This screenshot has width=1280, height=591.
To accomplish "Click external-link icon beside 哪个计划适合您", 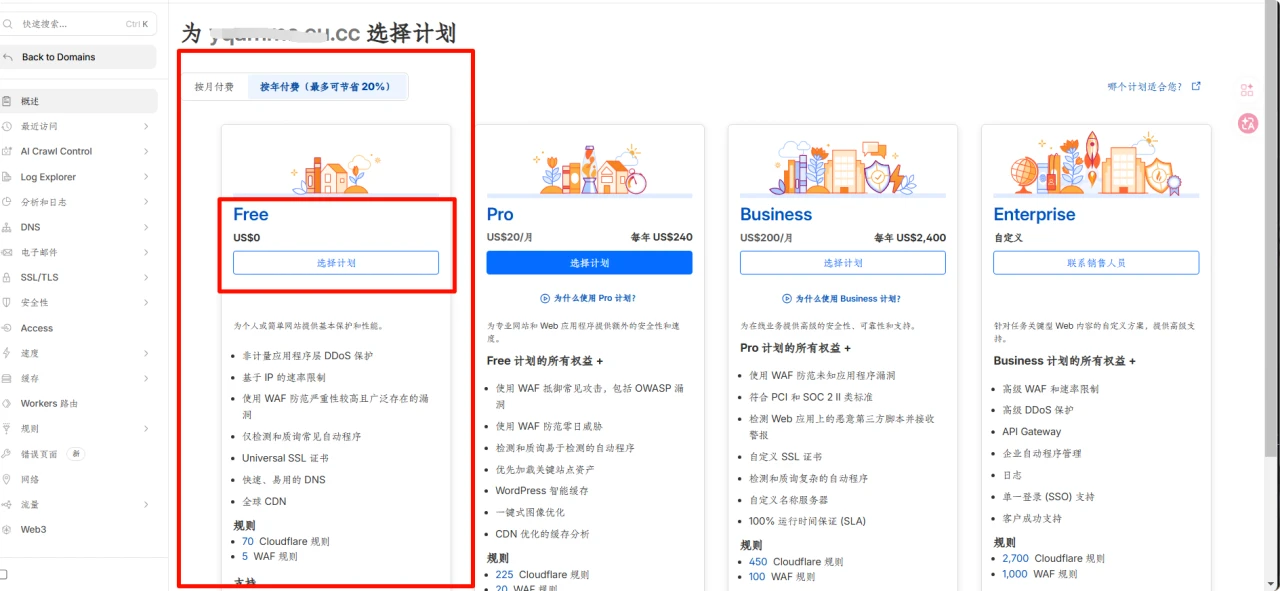I will [1196, 86].
